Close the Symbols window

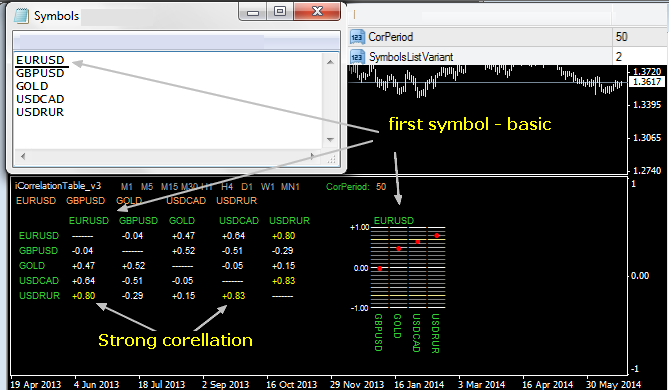tap(317, 12)
